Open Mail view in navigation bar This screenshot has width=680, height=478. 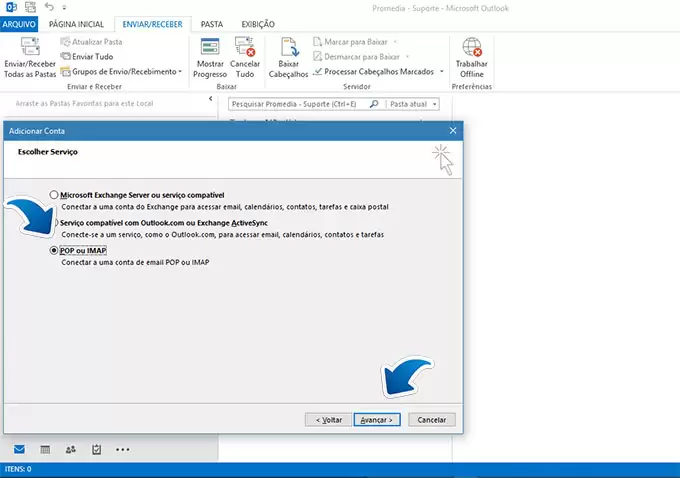click(19, 449)
